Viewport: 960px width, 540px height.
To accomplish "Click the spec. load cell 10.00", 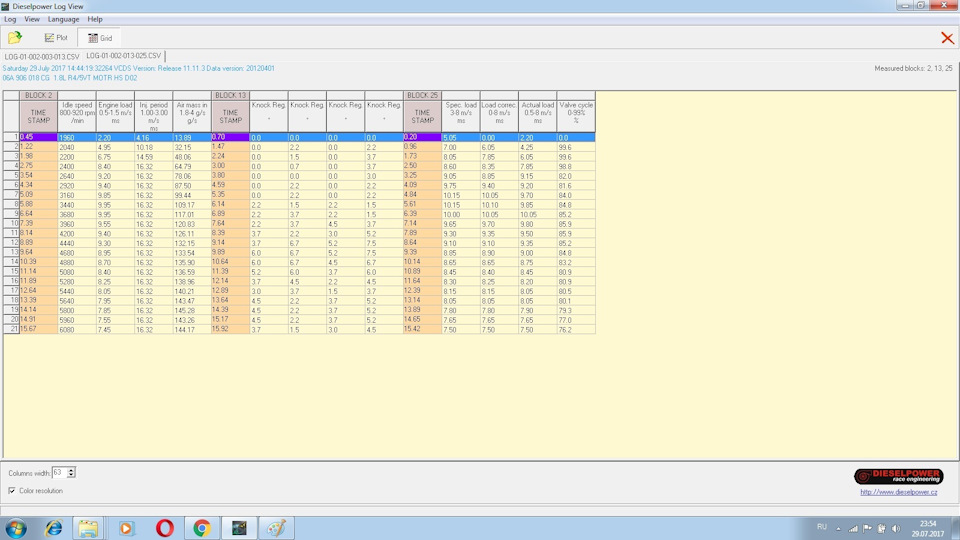I will (x=461, y=214).
